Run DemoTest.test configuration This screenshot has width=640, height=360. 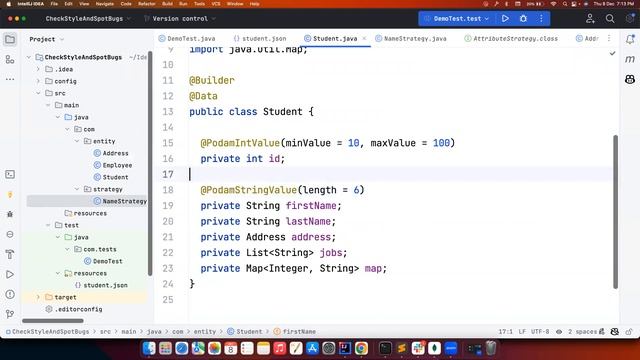coord(505,19)
